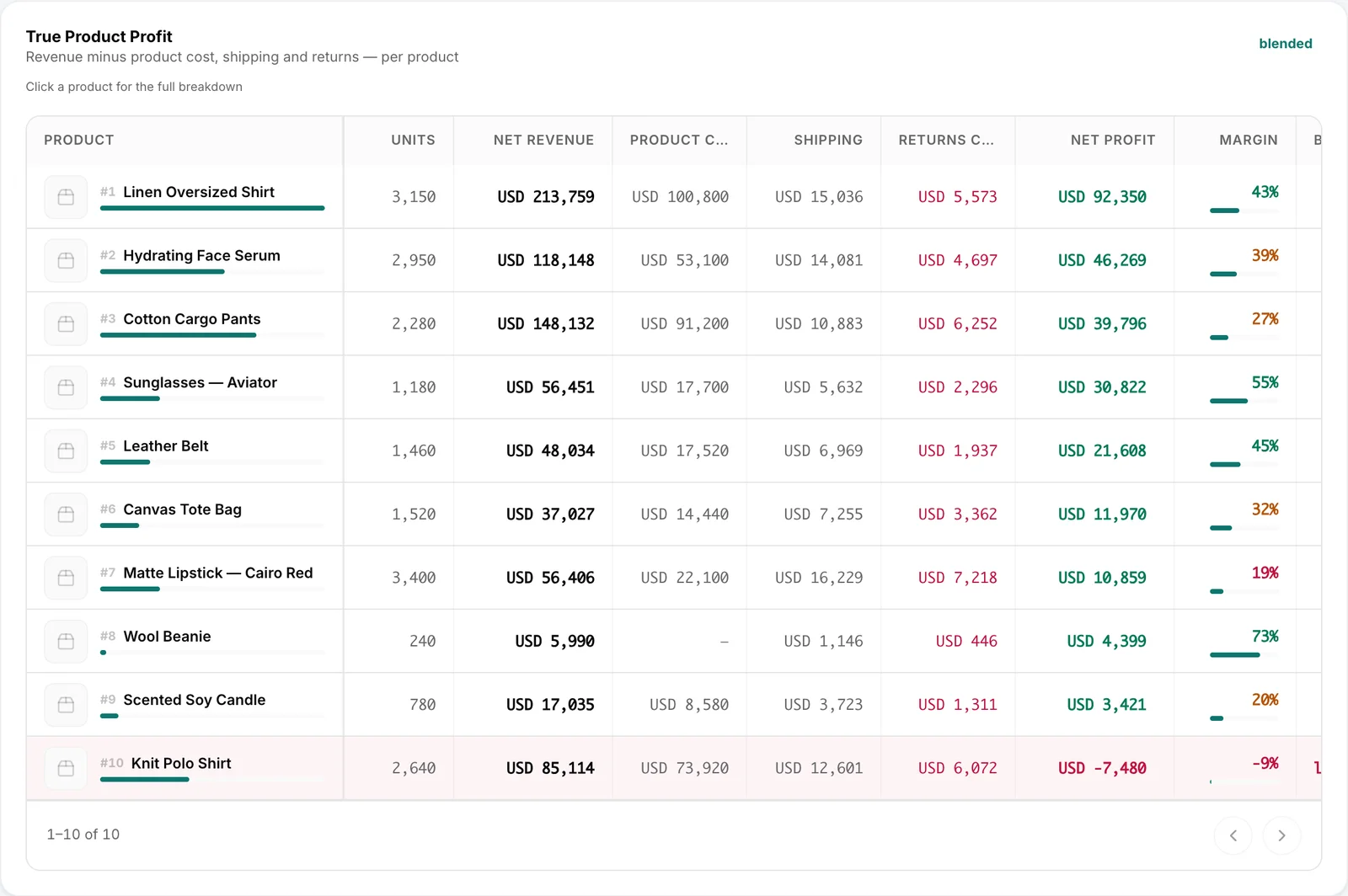Open the Hydrating Face Serum breakdown
The image size is (1348, 896).
201,255
